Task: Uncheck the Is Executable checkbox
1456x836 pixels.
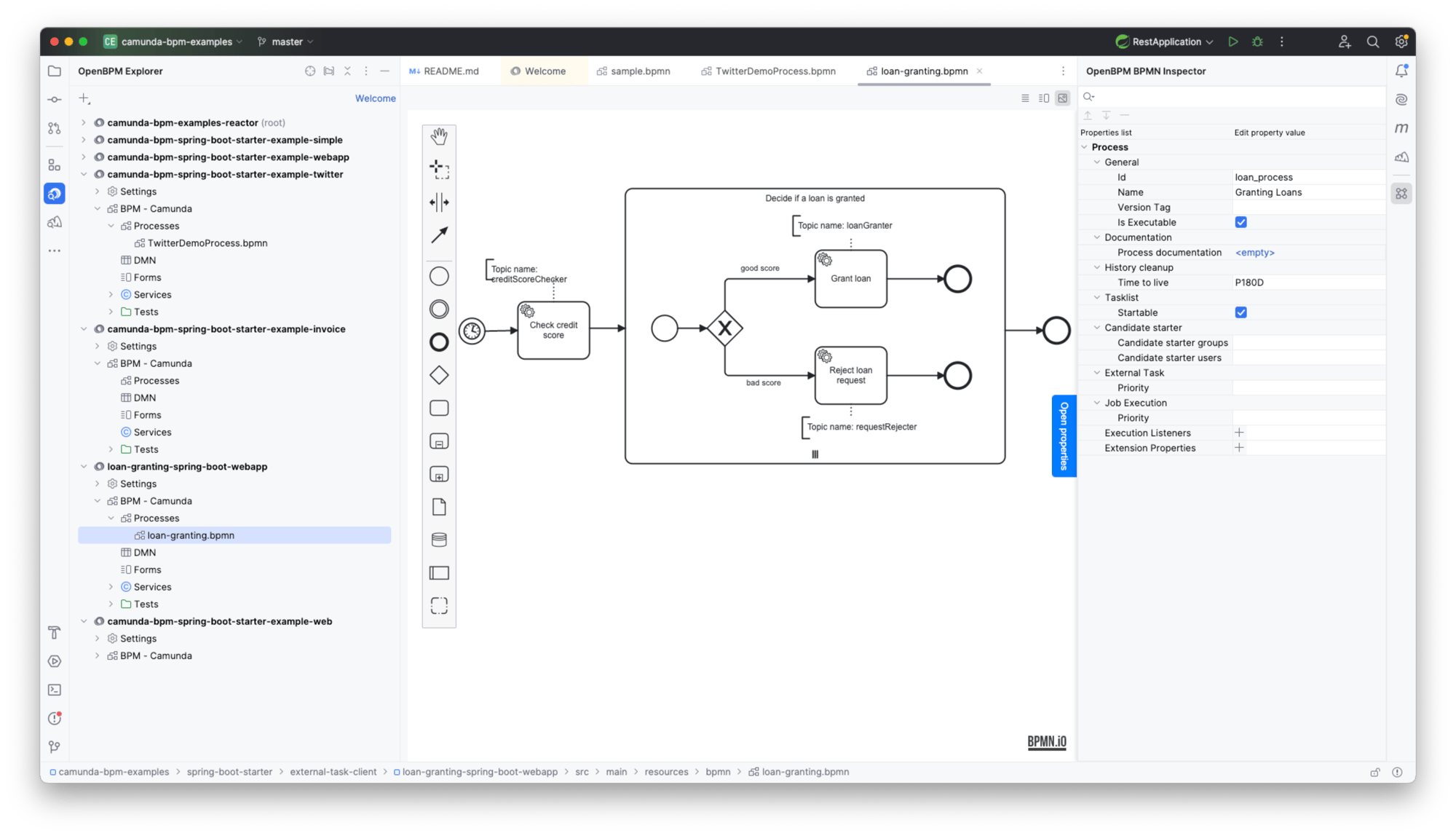Action: tap(1241, 222)
